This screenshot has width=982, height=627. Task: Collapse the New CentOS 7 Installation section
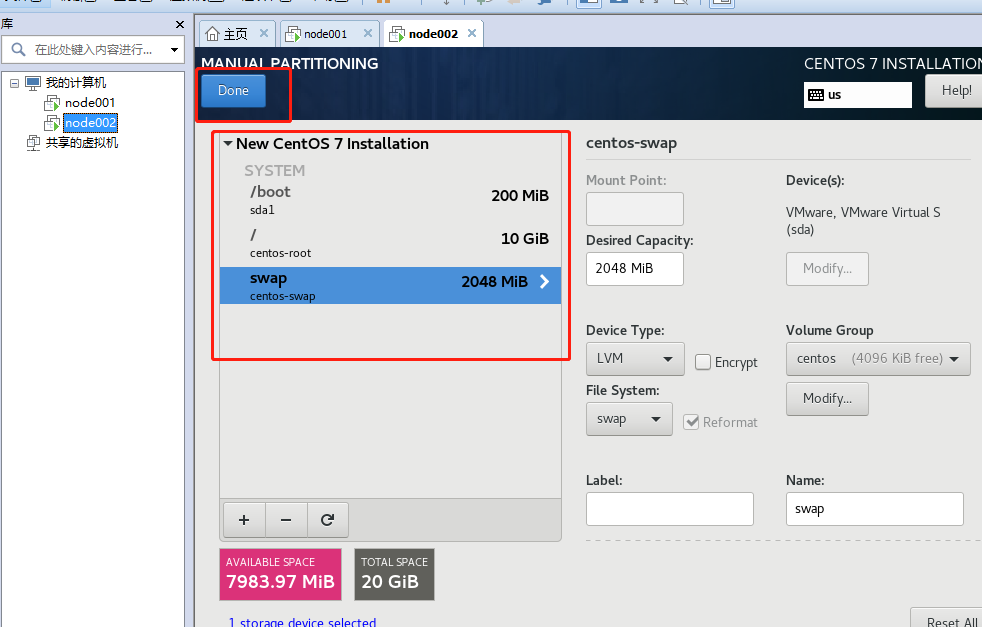[x=228, y=144]
